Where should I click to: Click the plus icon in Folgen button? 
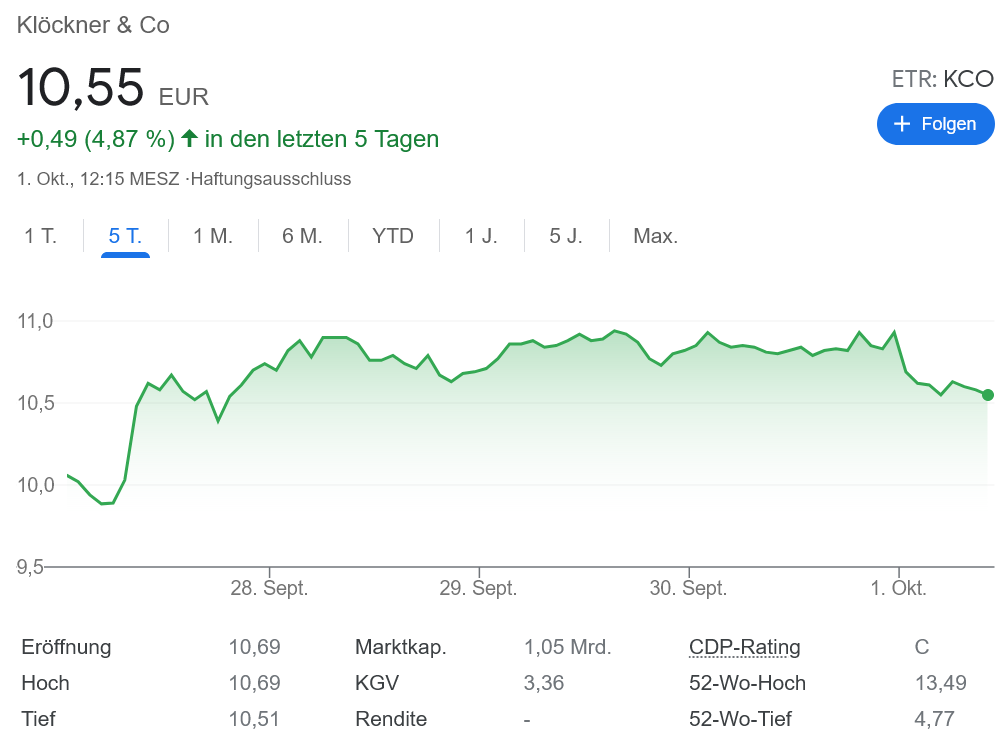pyautogui.click(x=902, y=124)
